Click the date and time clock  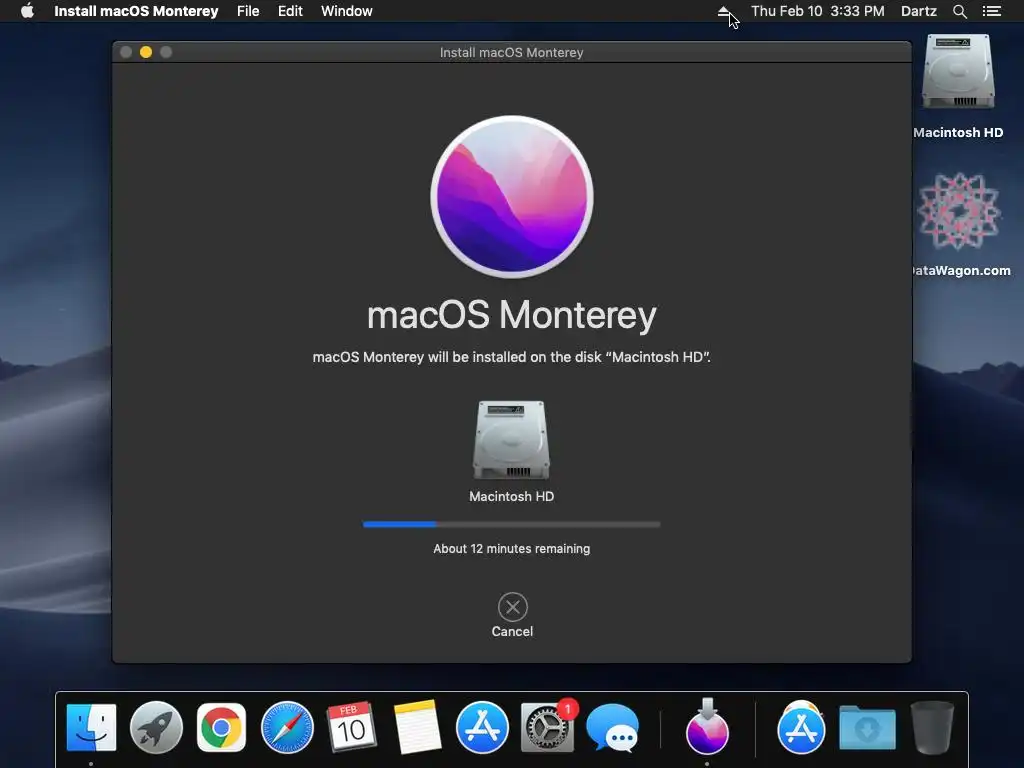click(x=818, y=11)
